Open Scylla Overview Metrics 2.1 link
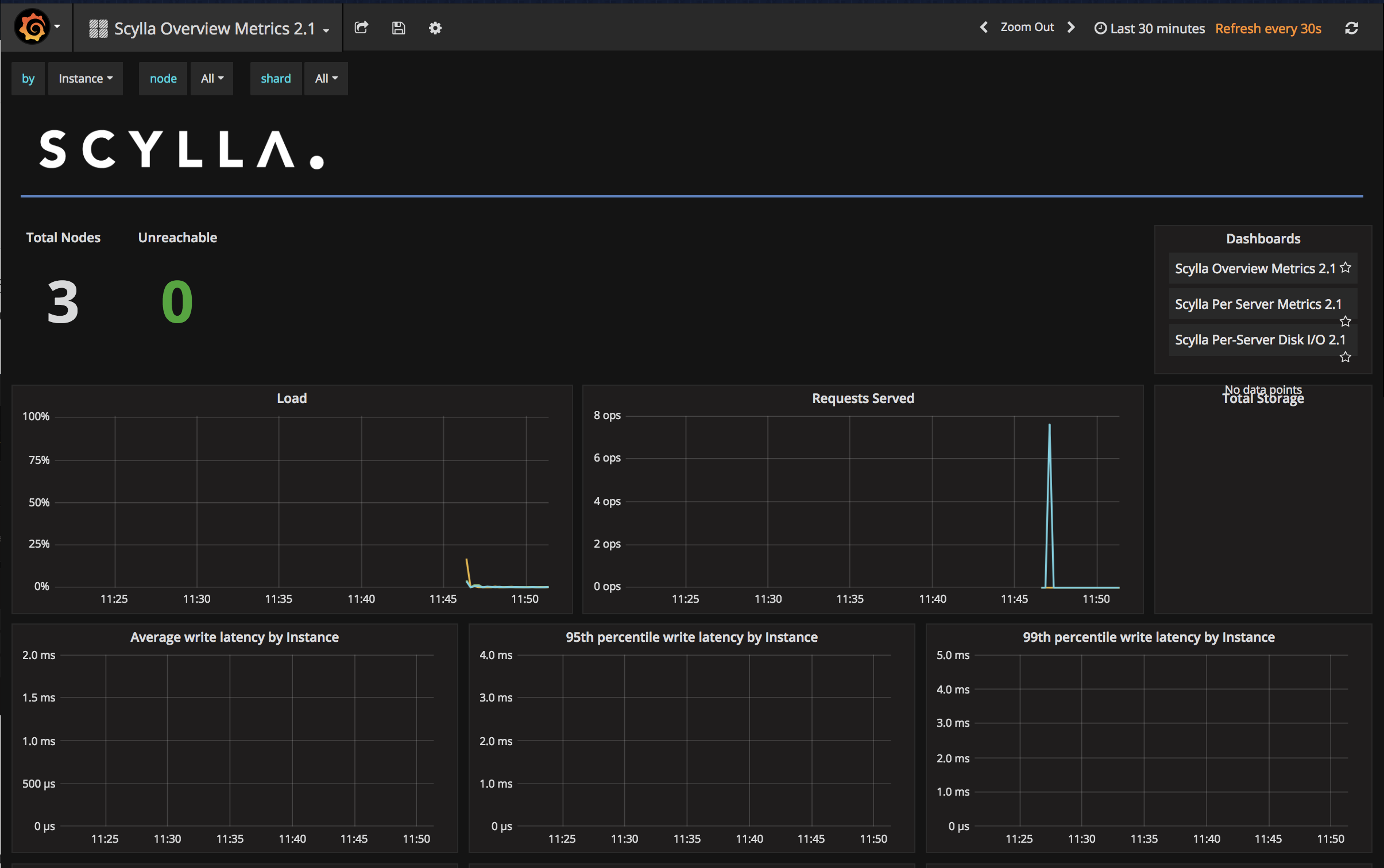Image resolution: width=1384 pixels, height=868 pixels. point(1255,268)
